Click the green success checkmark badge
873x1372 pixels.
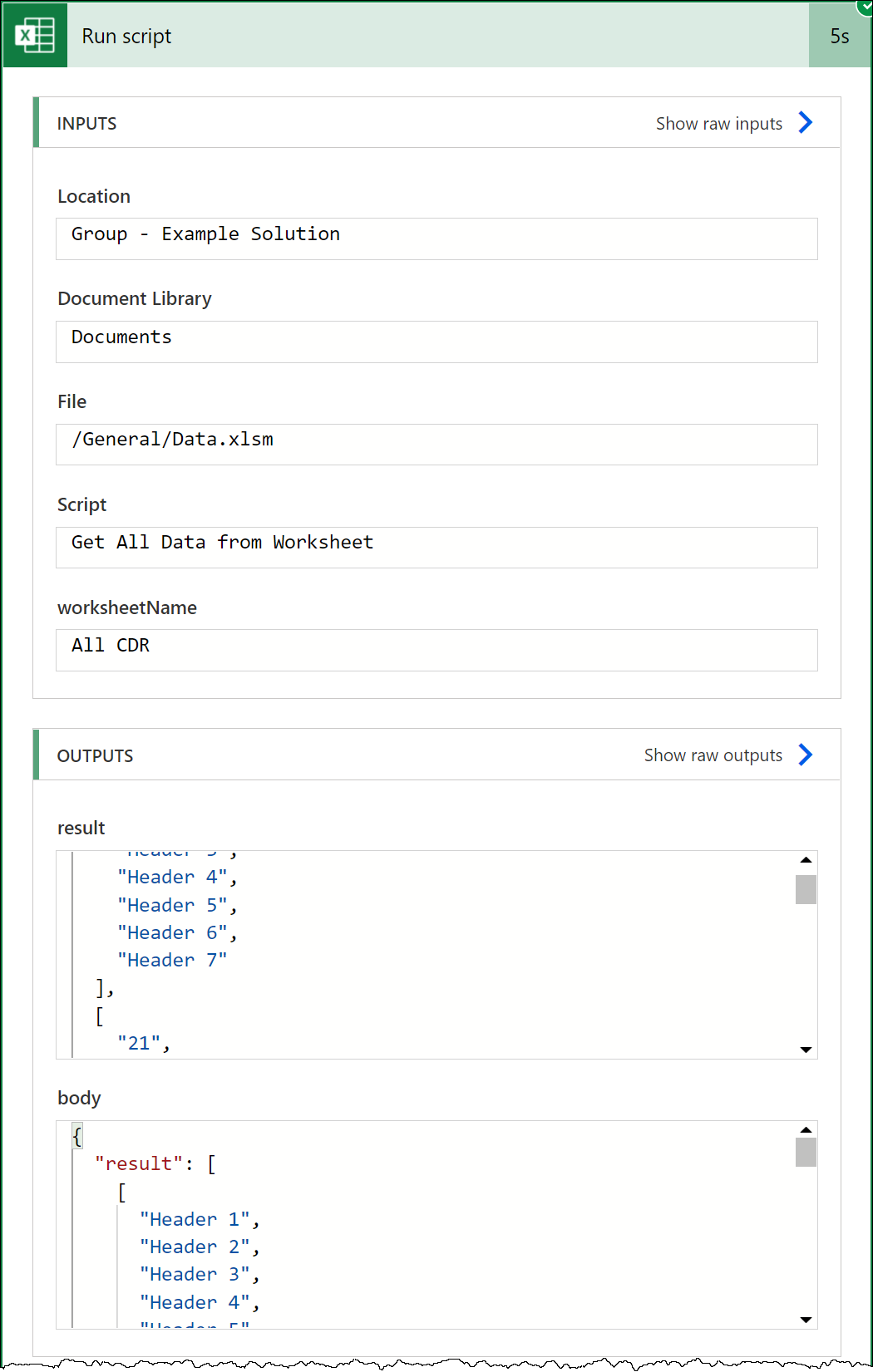pos(866,6)
